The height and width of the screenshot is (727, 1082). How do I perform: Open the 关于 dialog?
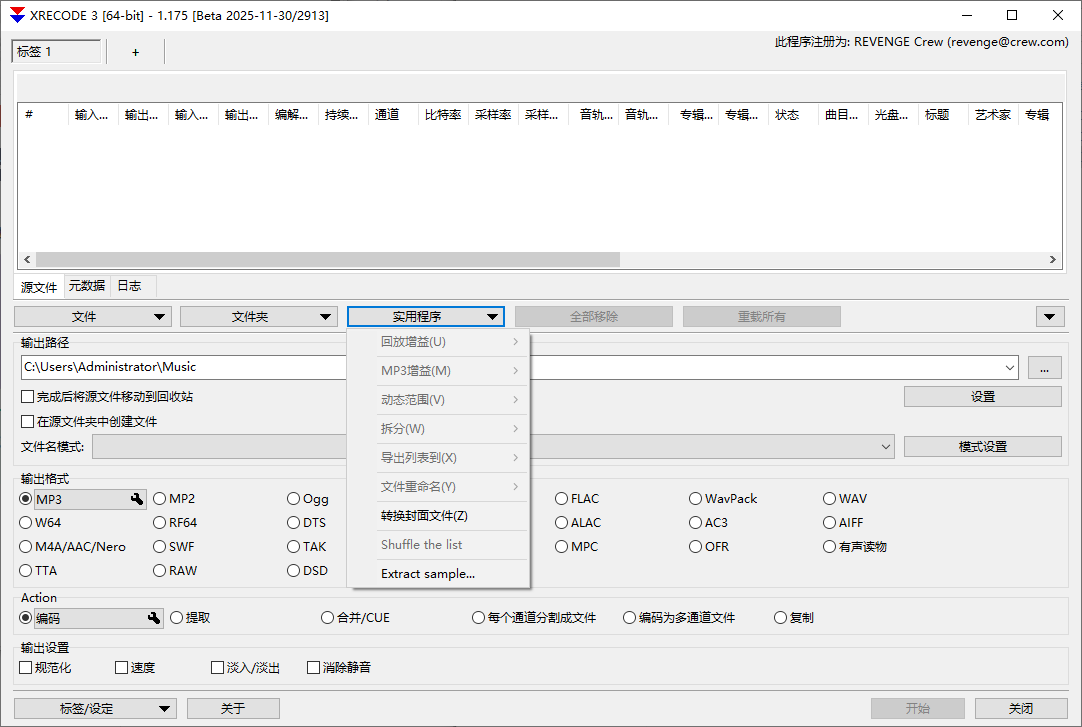233,707
